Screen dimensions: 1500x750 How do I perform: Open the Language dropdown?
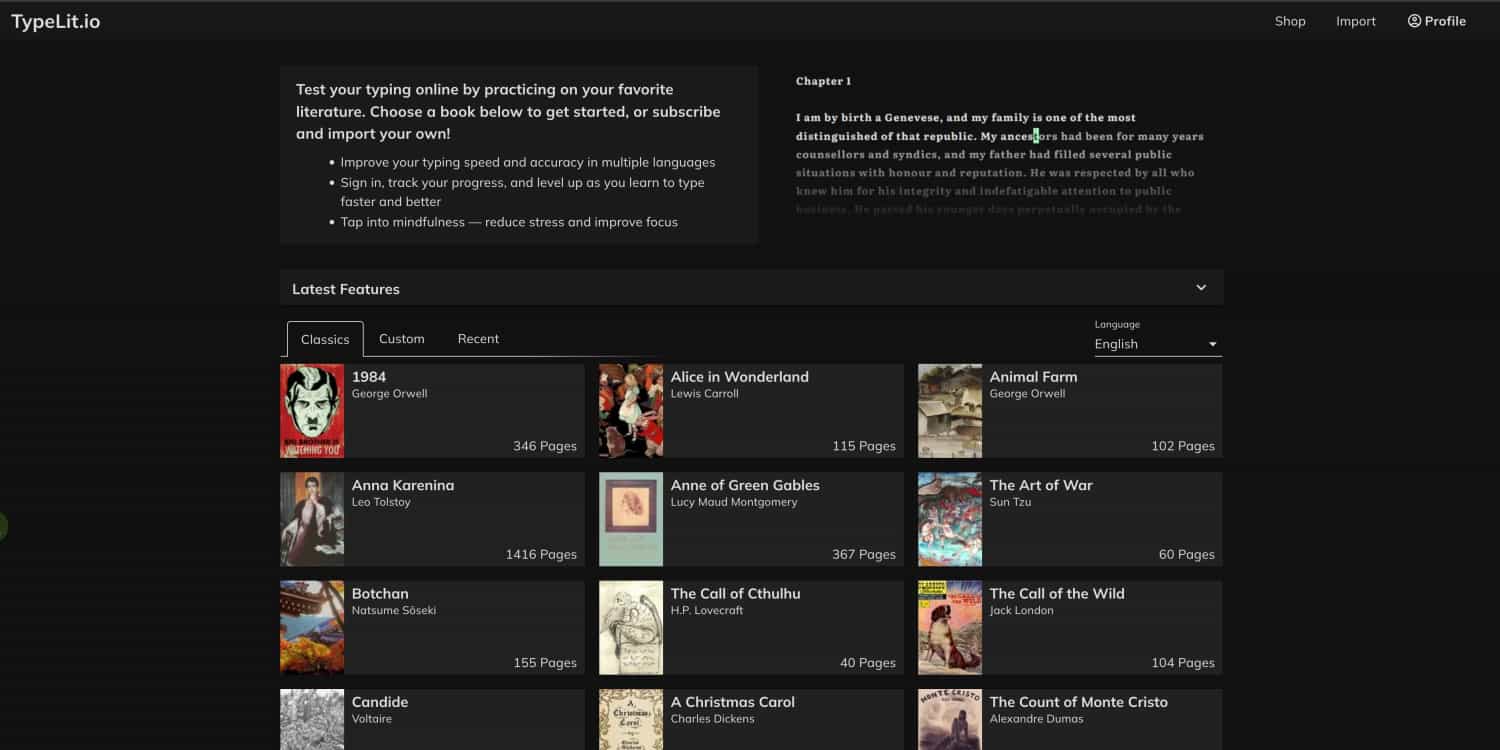click(x=1157, y=344)
